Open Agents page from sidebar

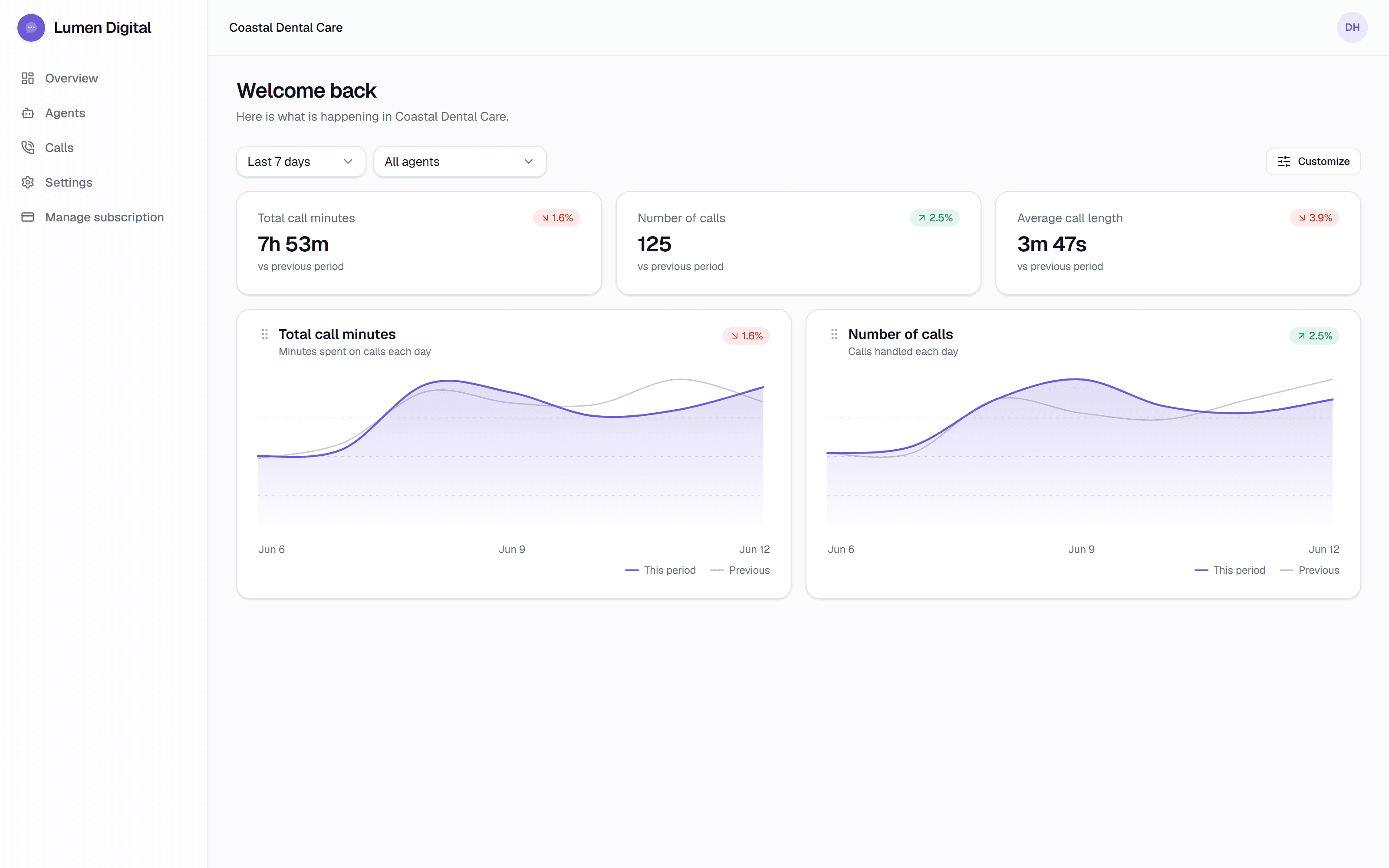[104, 113]
